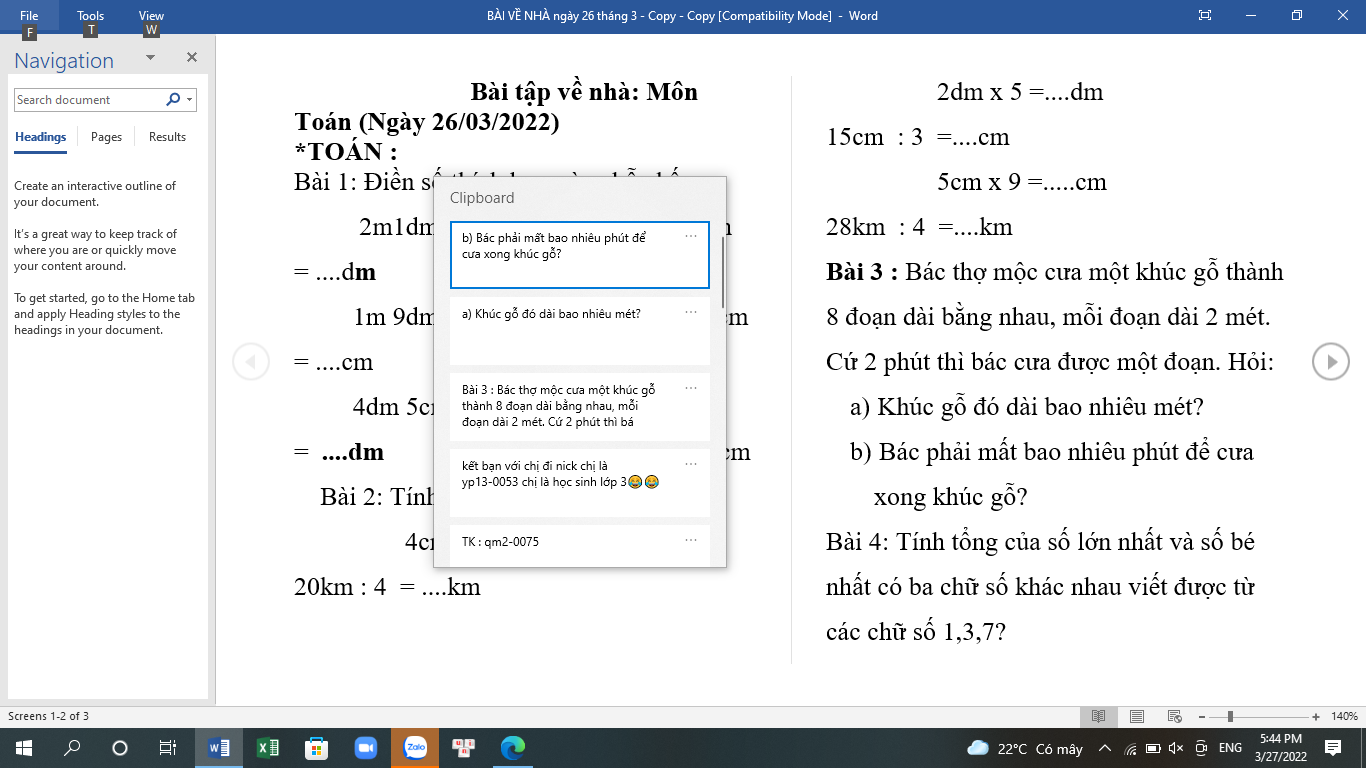Image resolution: width=1366 pixels, height=768 pixels.
Task: Click text 'Bài 4: Tính tổng của số lớn nhất'
Action: [1041, 542]
